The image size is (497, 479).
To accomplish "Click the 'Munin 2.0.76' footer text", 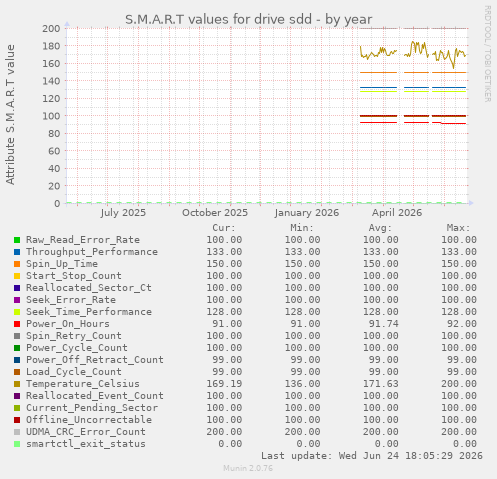I will [248, 468].
